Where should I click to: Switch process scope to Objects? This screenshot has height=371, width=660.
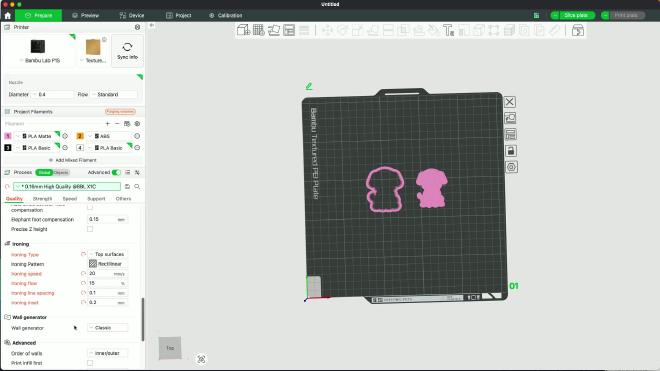click(x=61, y=173)
